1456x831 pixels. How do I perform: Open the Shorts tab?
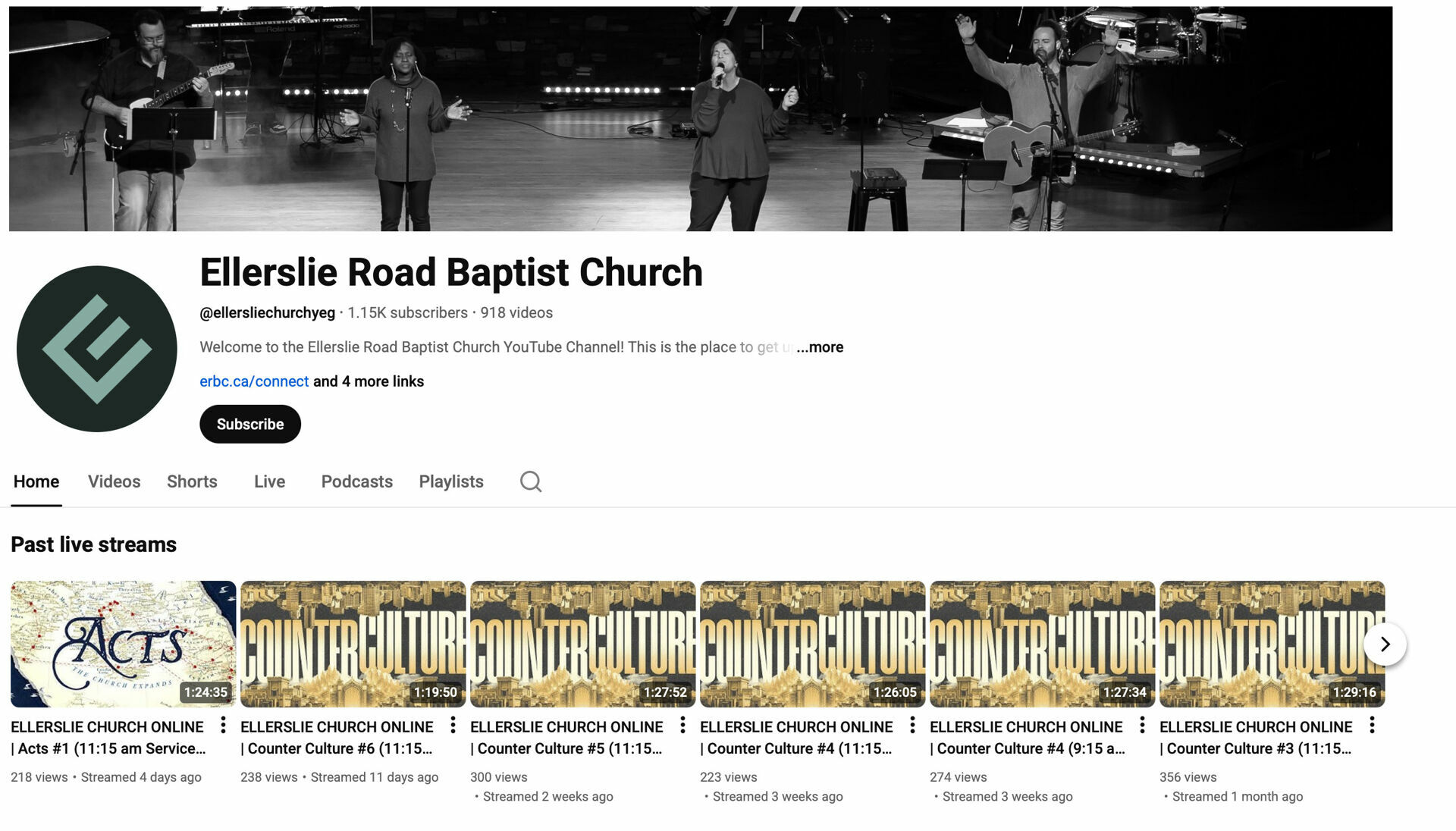click(x=192, y=481)
